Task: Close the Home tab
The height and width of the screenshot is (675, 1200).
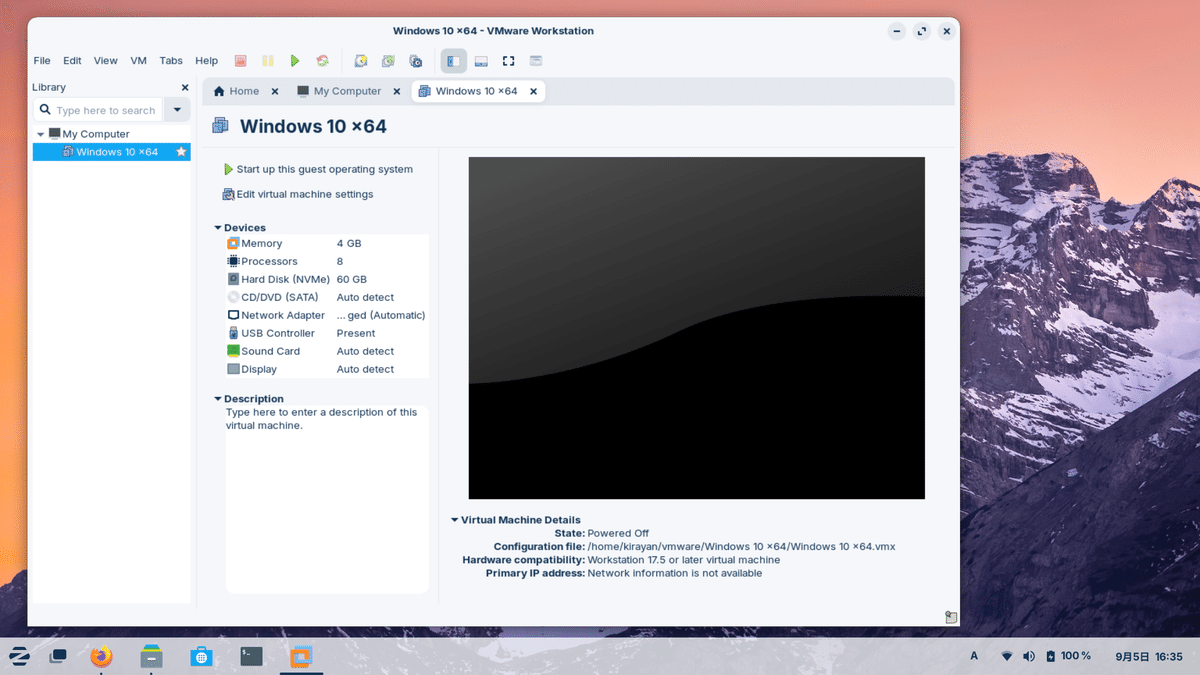Action: click(x=276, y=91)
